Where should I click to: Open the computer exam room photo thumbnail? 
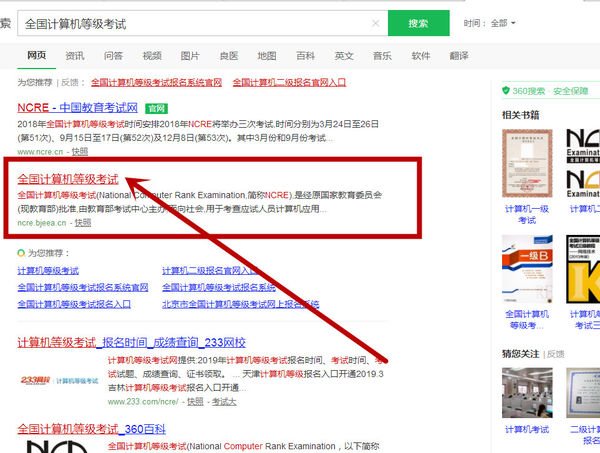click(527, 393)
